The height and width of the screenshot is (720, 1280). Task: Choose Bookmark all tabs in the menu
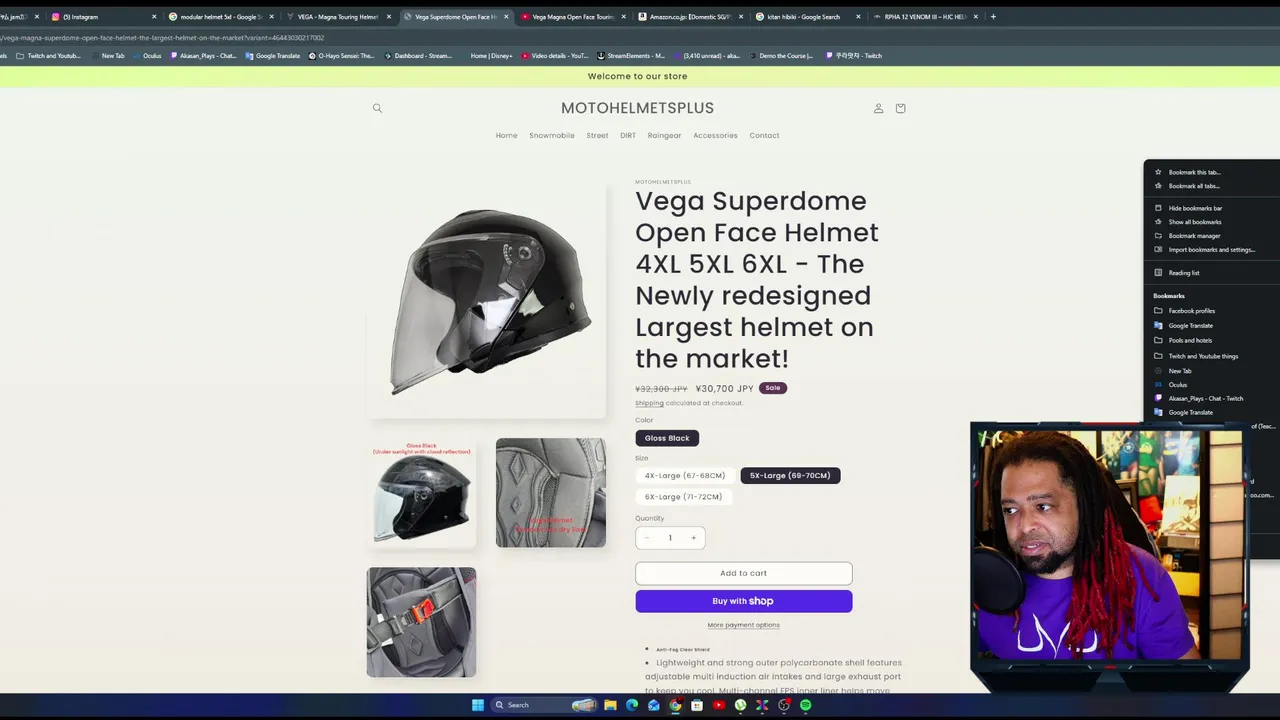click(1194, 186)
